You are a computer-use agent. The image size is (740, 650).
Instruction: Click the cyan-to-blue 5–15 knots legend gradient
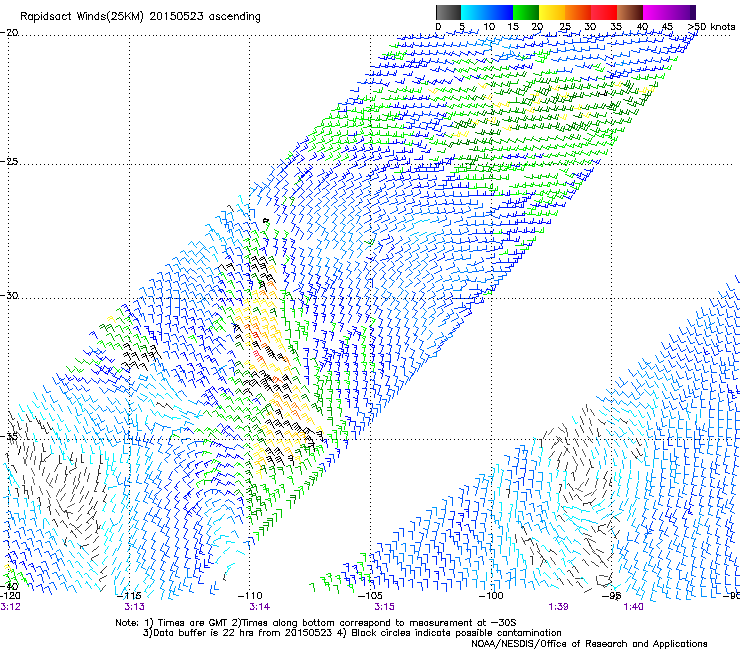click(x=487, y=12)
